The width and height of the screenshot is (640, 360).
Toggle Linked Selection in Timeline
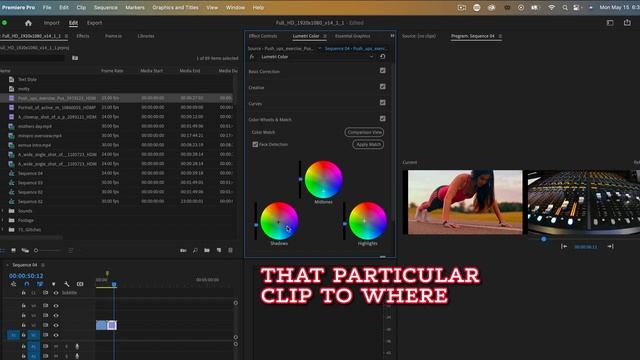[x=40, y=284]
